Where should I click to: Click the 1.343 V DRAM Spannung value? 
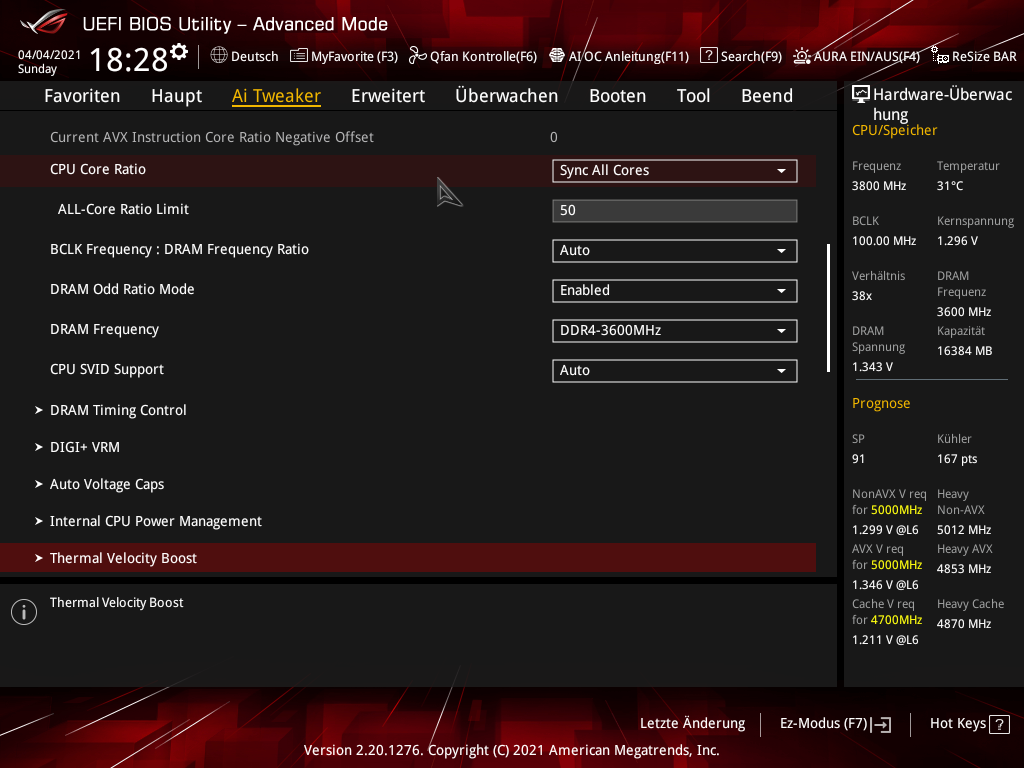point(872,367)
